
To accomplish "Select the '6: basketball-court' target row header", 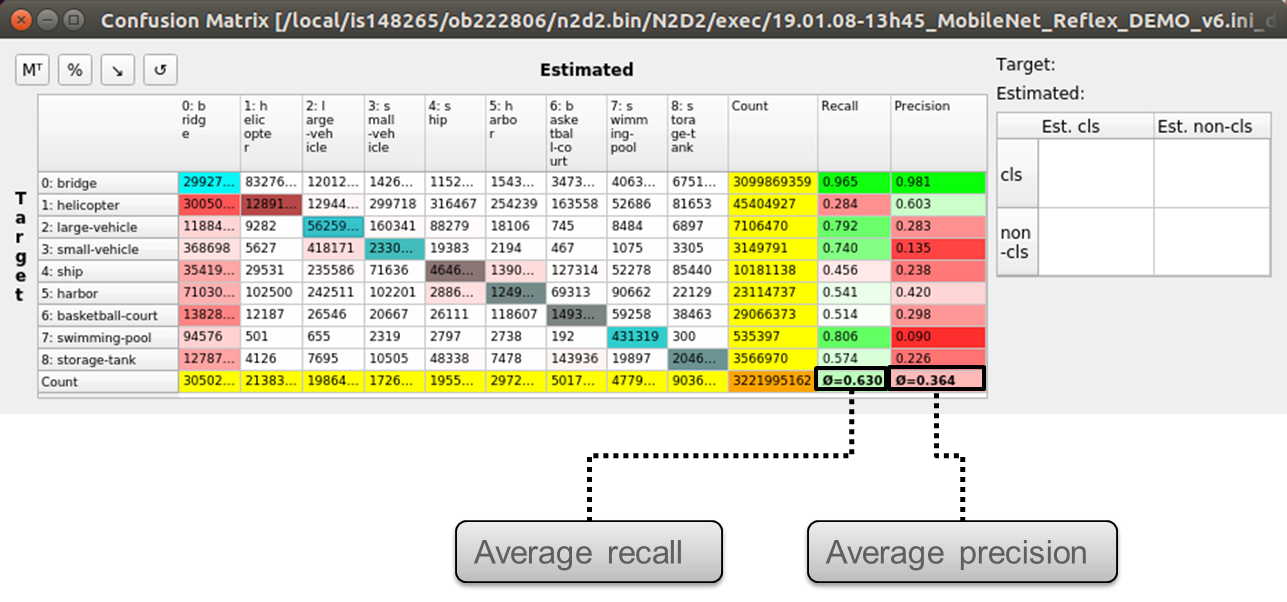I will [108, 315].
